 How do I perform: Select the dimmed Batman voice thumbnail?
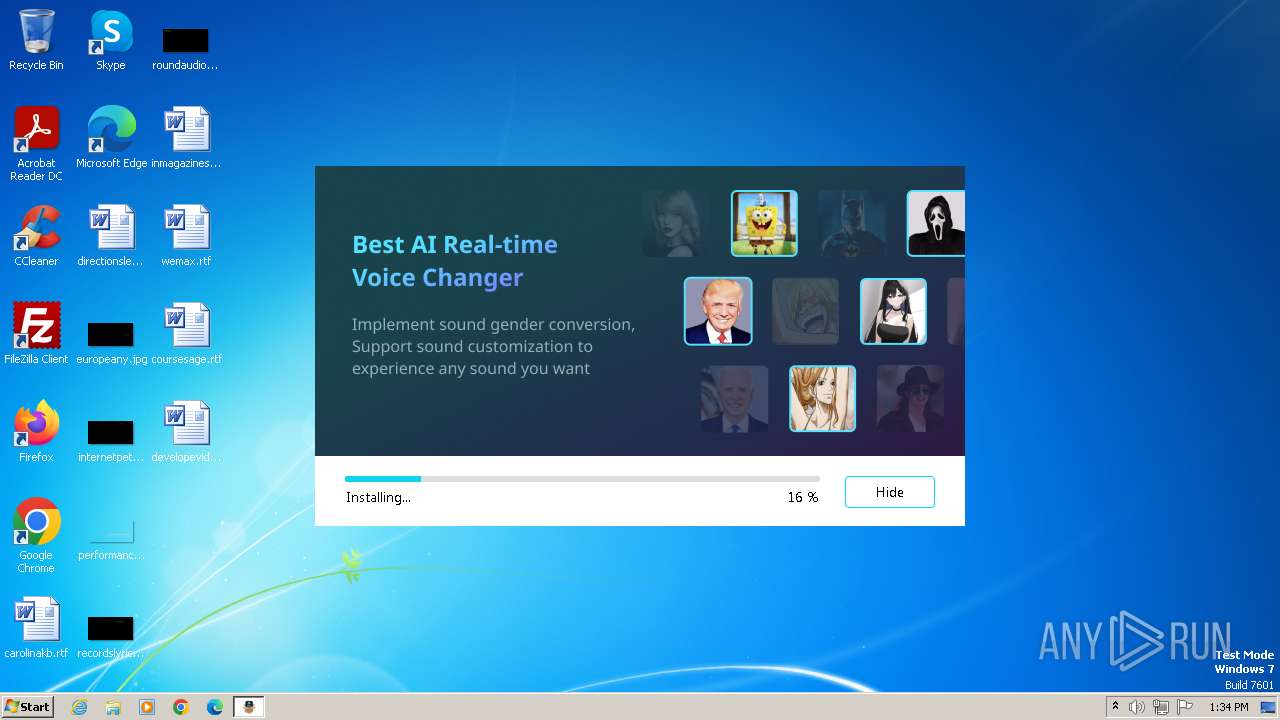pos(851,223)
